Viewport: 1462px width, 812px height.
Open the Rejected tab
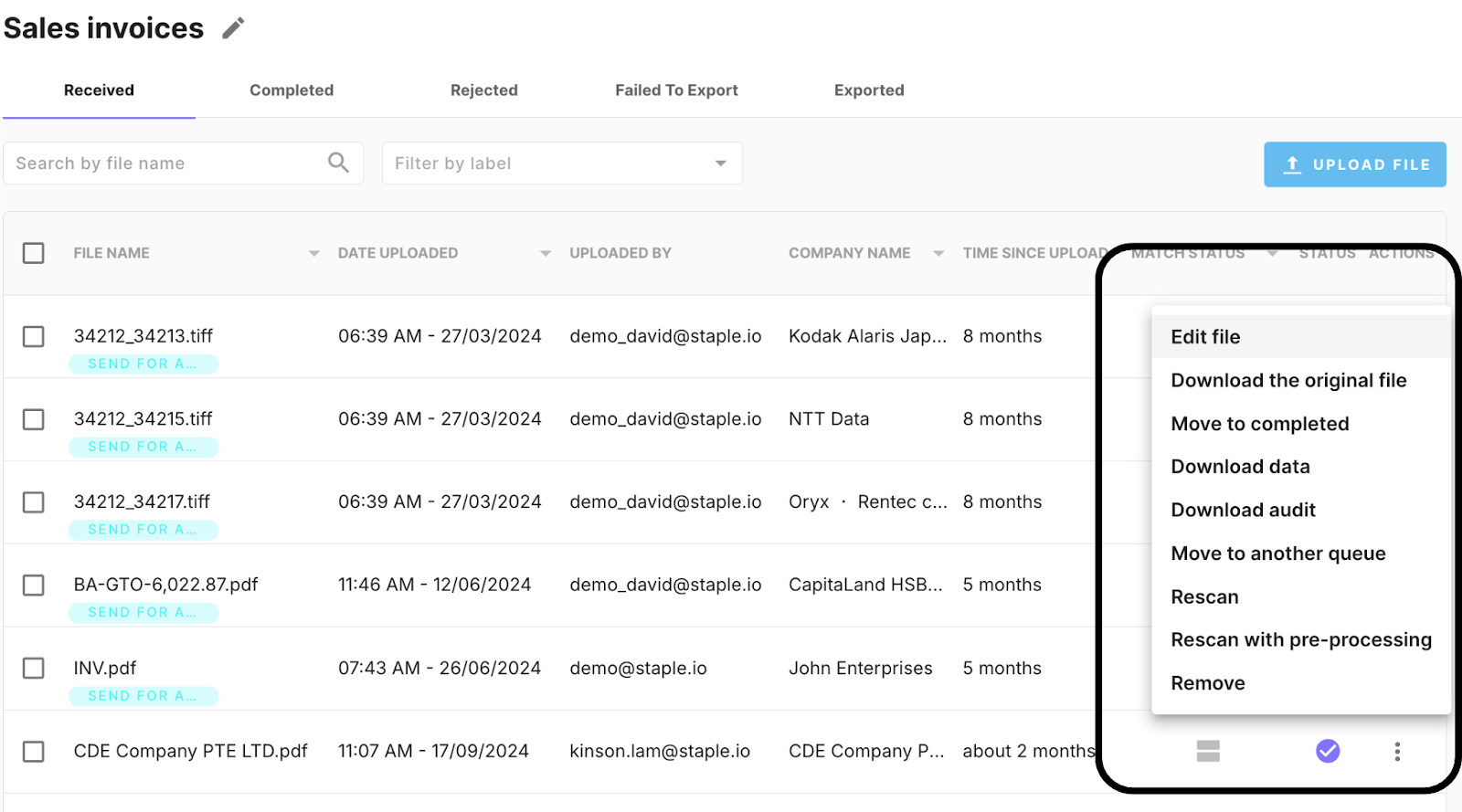click(x=484, y=90)
